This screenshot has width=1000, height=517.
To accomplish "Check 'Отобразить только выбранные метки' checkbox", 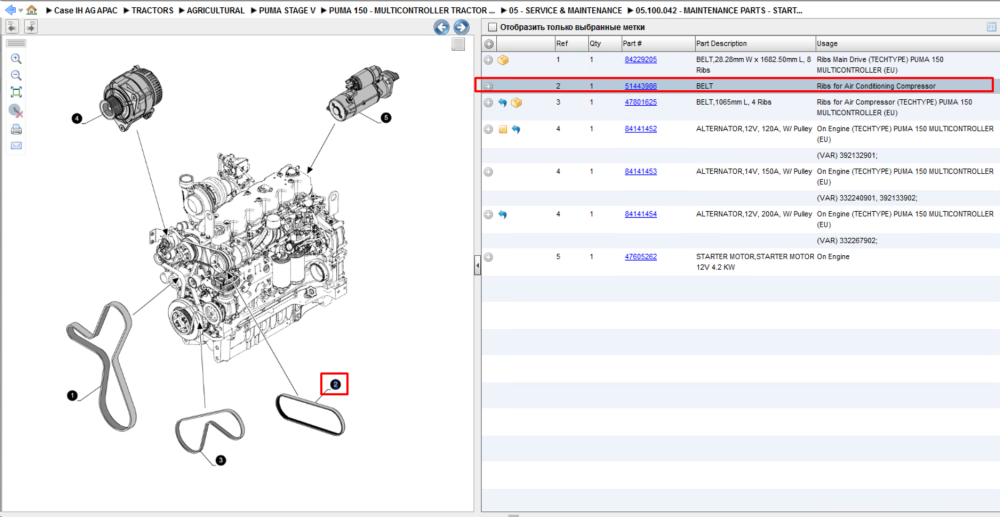I will (x=492, y=27).
